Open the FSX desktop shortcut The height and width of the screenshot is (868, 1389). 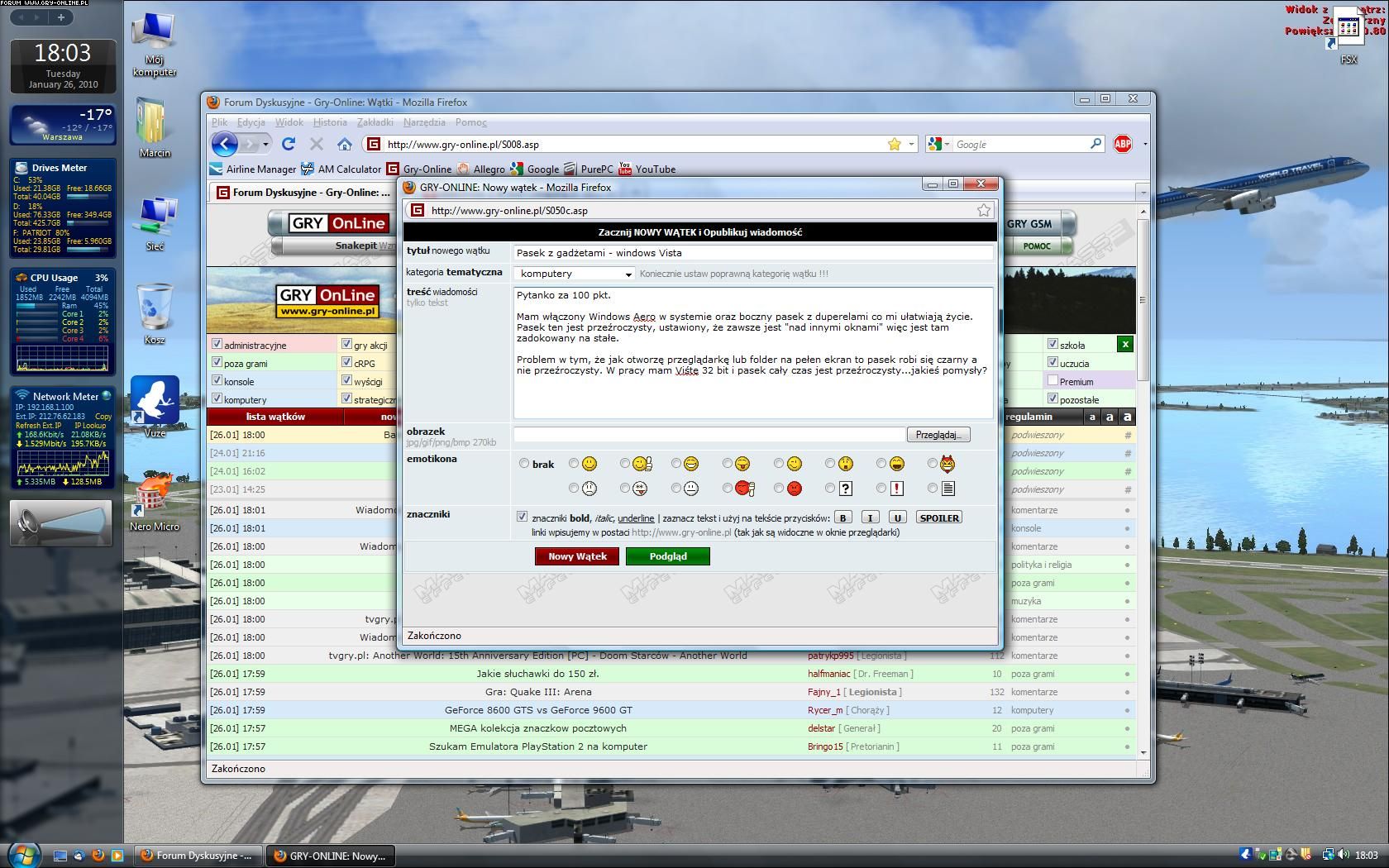(1348, 37)
